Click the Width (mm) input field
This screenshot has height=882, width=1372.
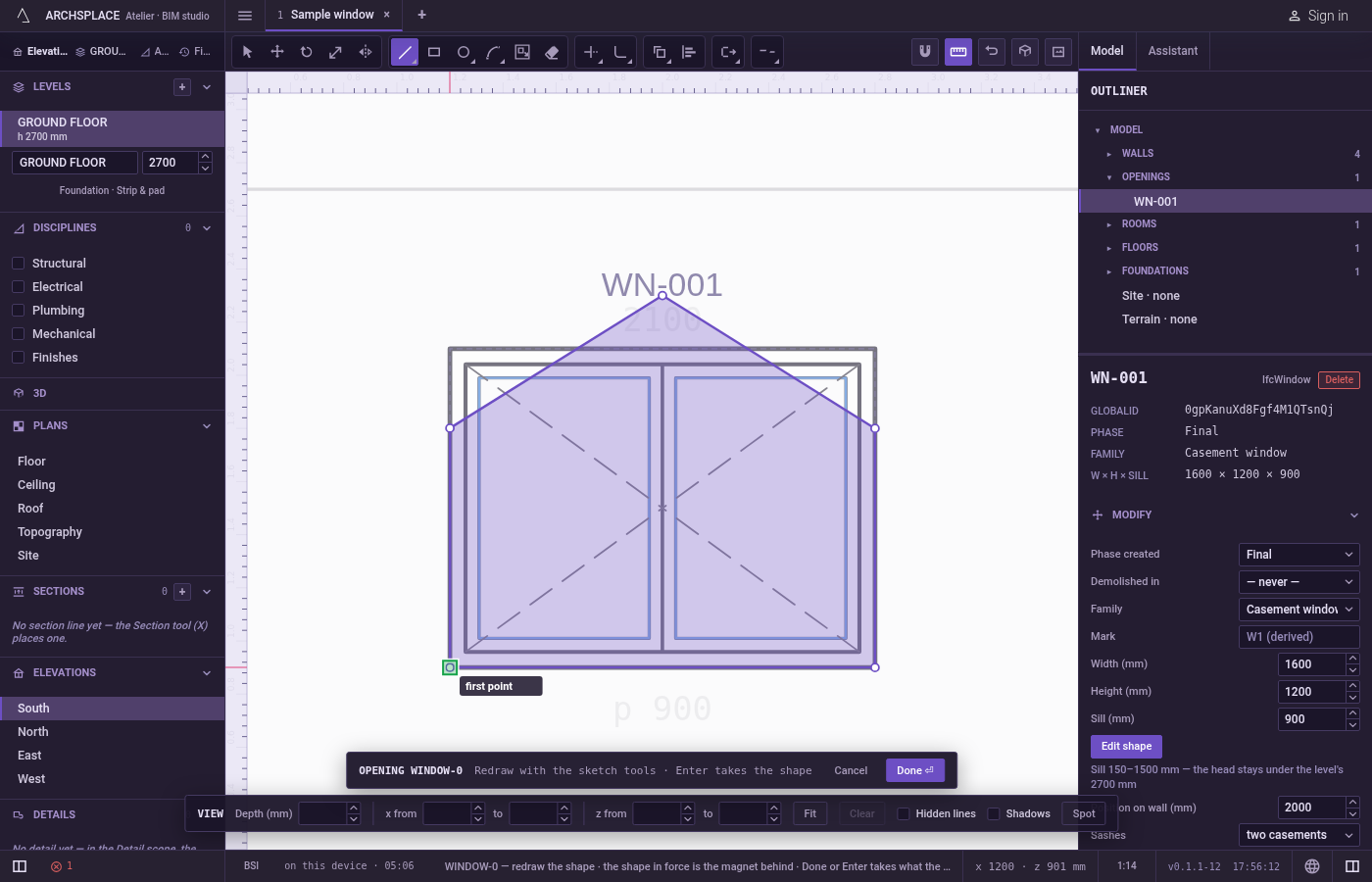click(1312, 664)
